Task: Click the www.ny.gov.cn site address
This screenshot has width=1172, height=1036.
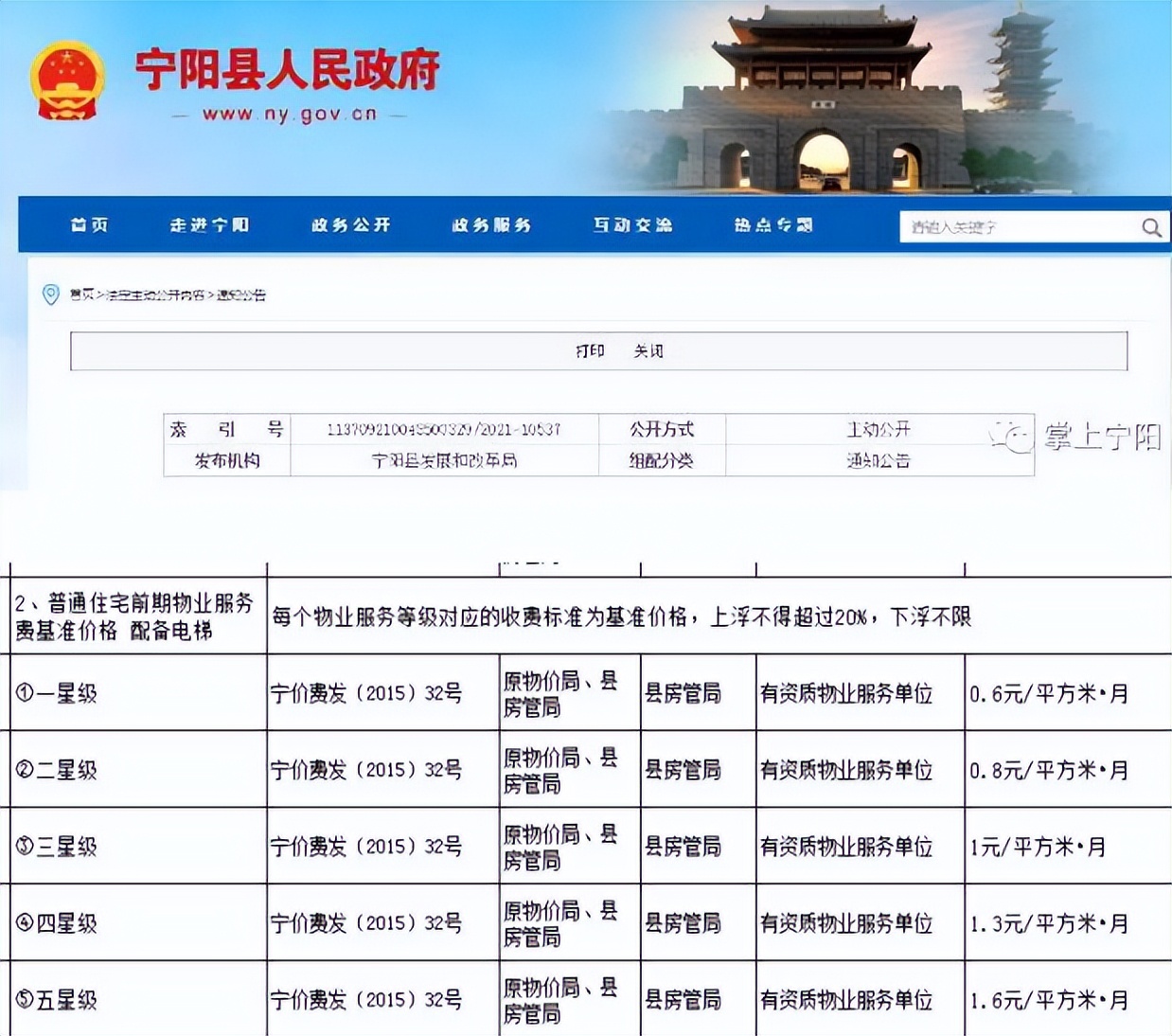Action: point(290,114)
